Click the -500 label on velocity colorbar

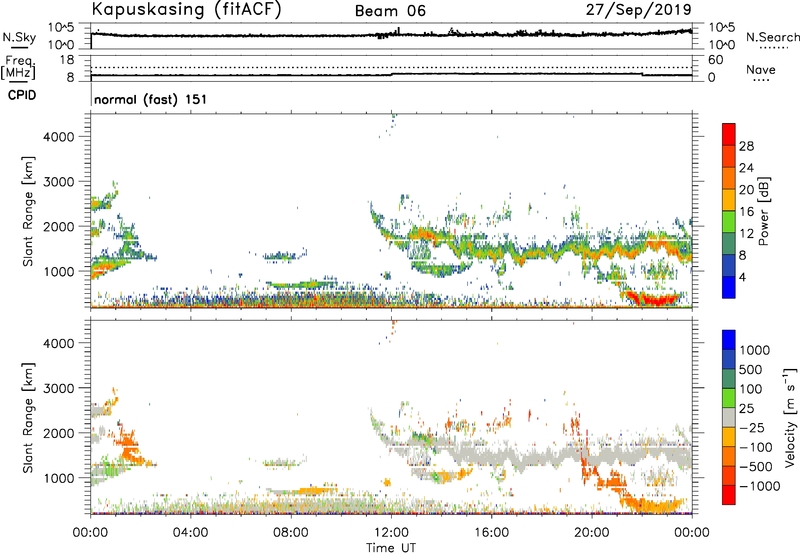(756, 466)
